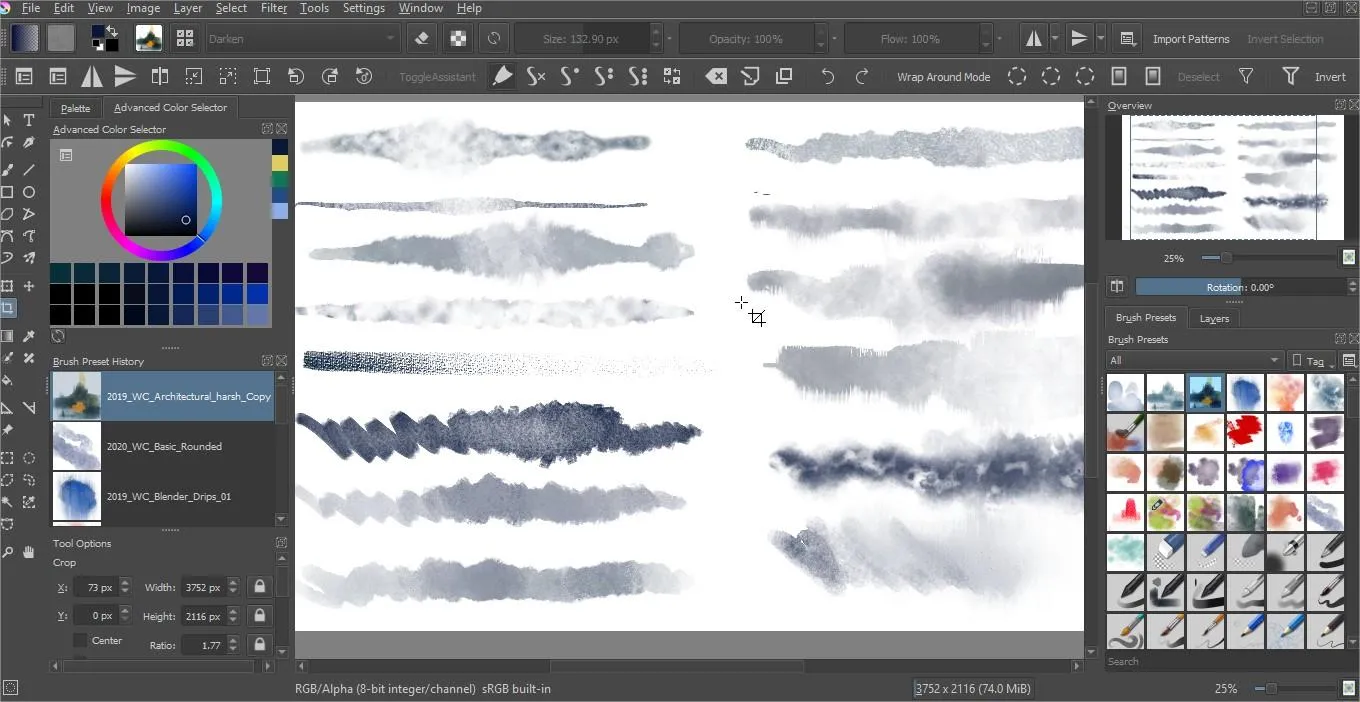Select the Zoom magnifier tool

tap(7, 551)
